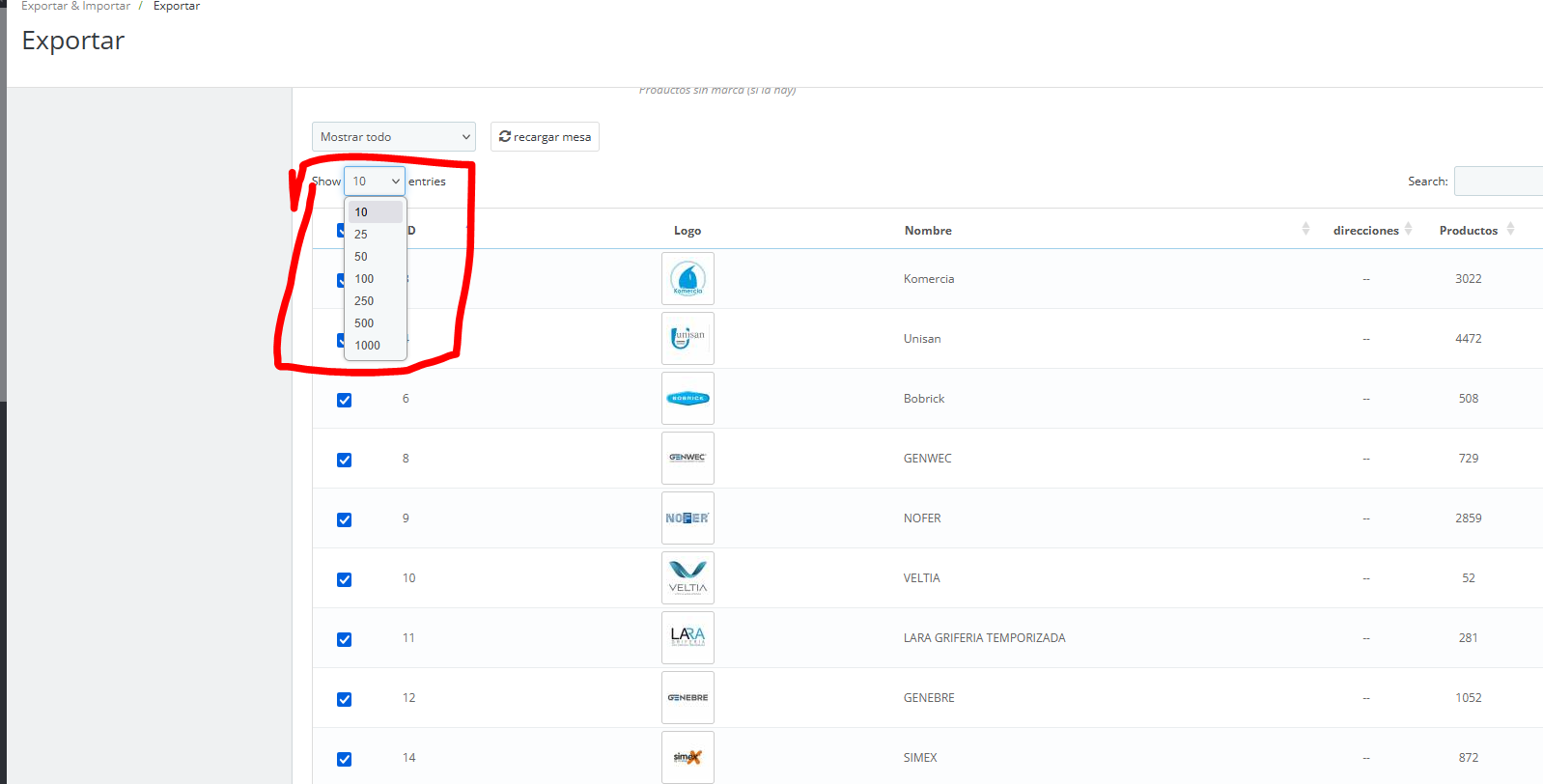
Task: Choose 1000 in the entries dropdown
Action: pyautogui.click(x=367, y=346)
